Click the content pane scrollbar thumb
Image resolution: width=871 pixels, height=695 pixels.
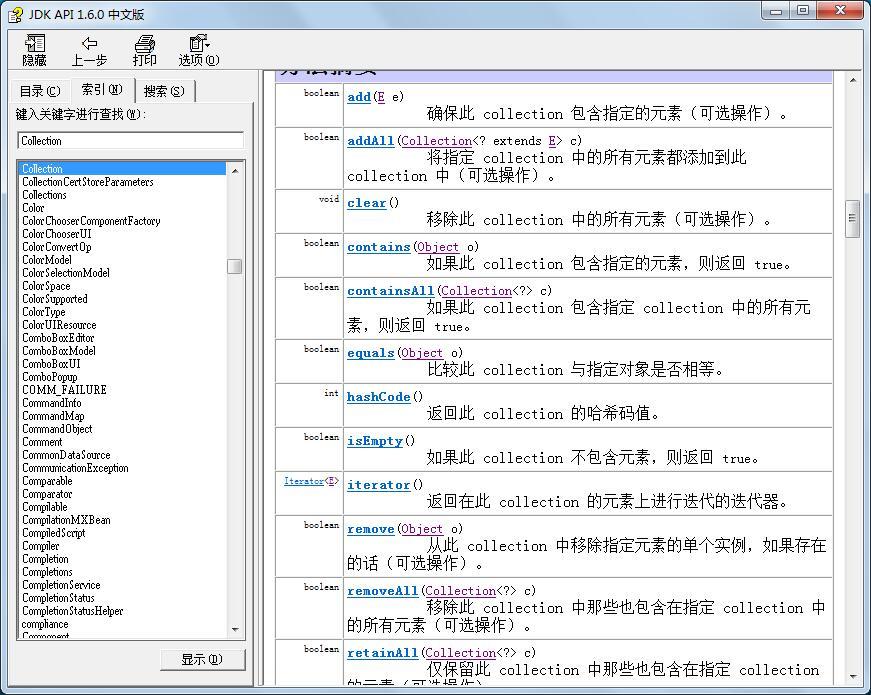pyautogui.click(x=852, y=218)
